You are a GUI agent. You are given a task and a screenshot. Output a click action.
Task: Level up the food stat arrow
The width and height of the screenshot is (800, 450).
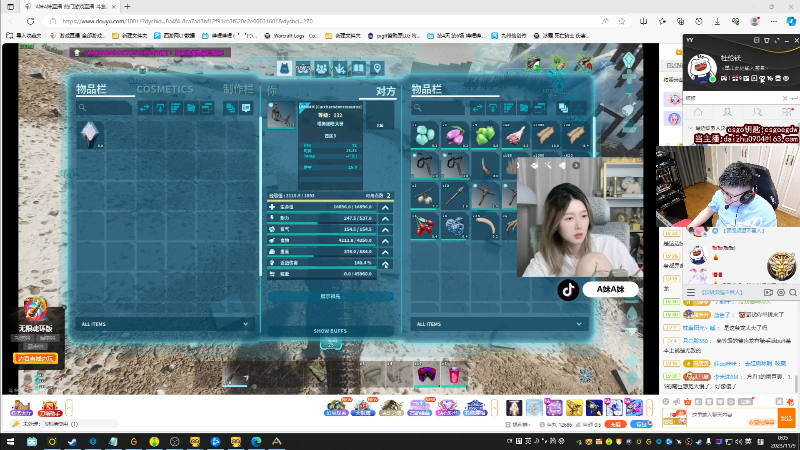385,241
